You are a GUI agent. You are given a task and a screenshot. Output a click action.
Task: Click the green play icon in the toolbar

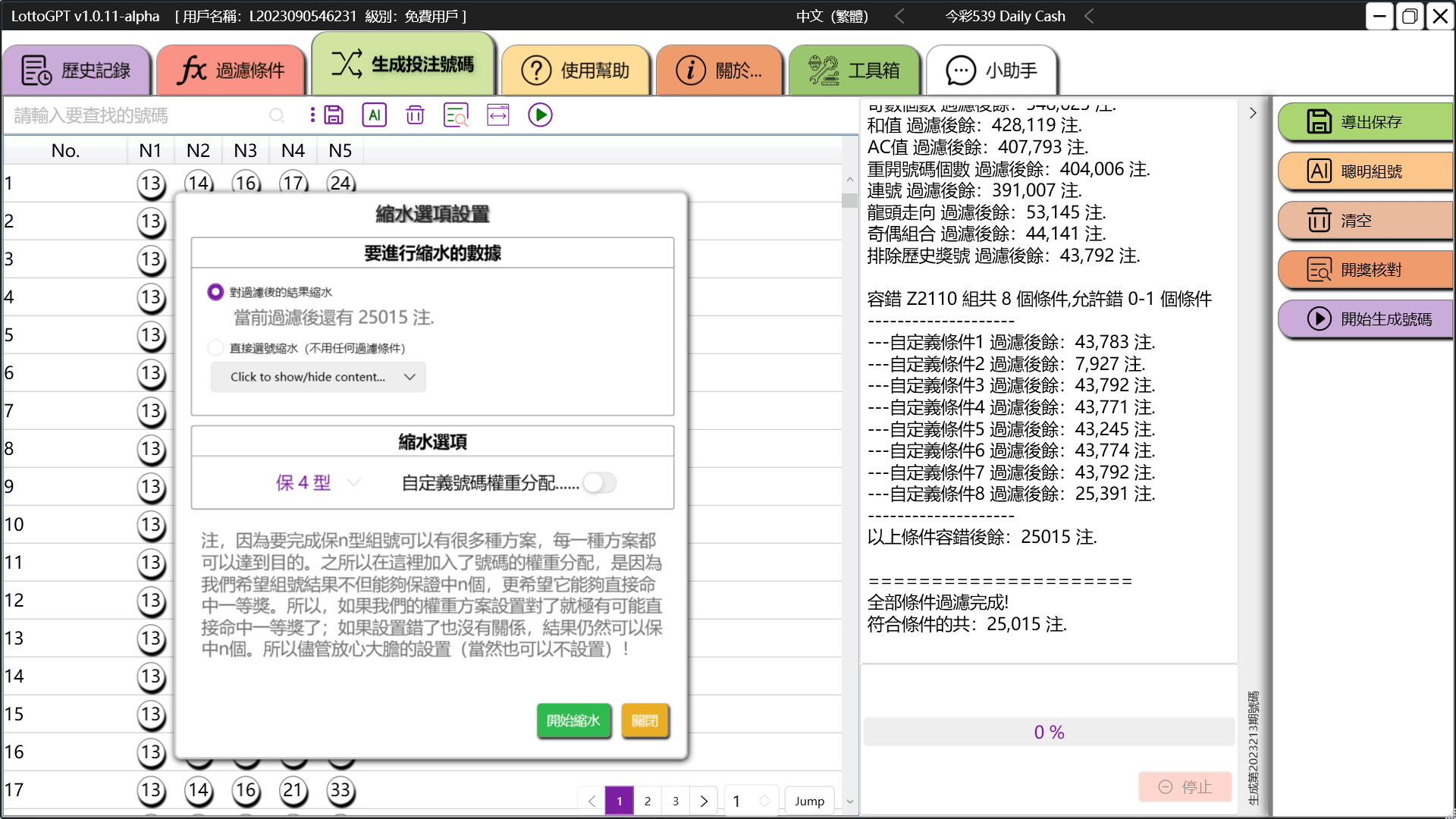click(540, 115)
